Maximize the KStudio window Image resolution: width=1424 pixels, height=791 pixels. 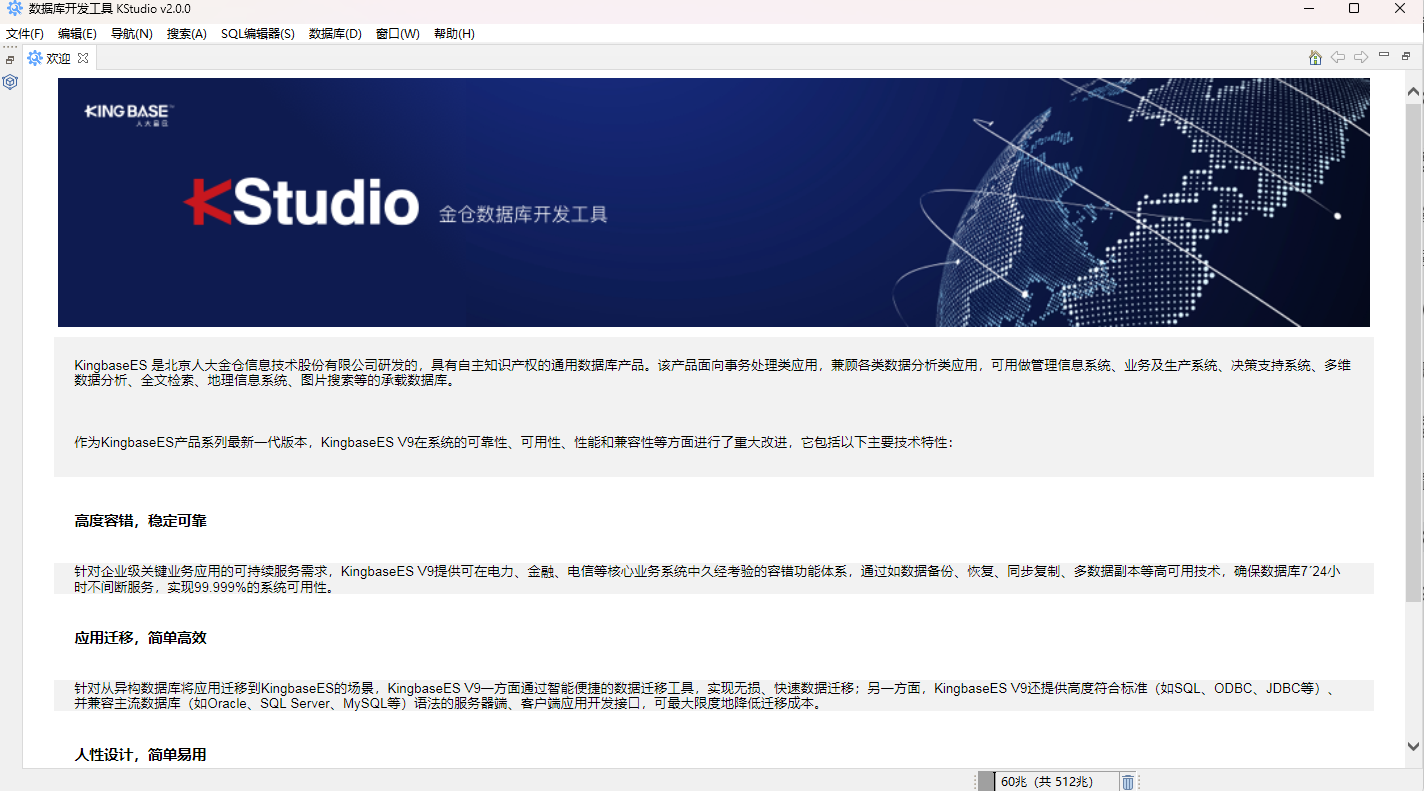[1354, 9]
